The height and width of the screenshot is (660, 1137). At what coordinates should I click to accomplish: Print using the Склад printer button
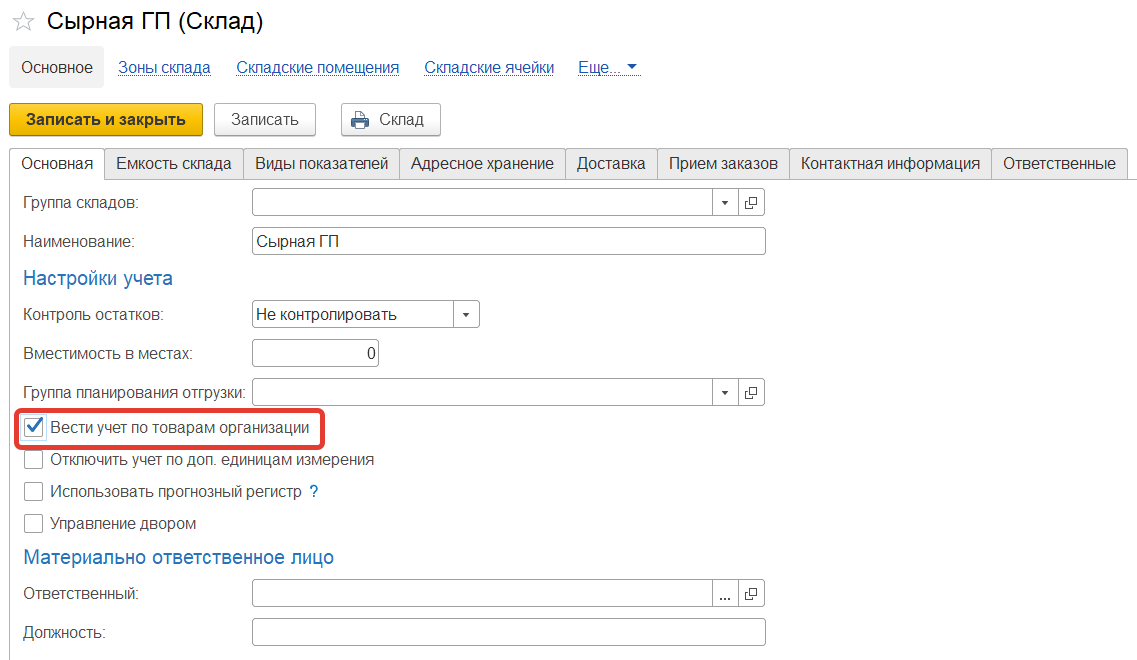click(x=390, y=120)
